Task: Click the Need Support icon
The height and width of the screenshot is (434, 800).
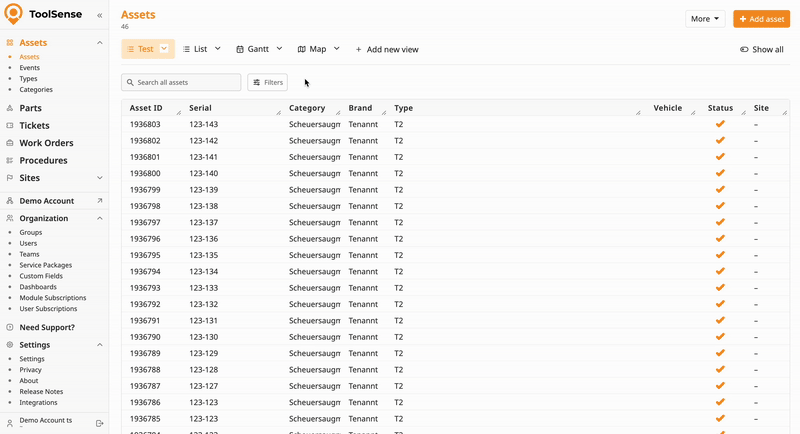Action: (x=10, y=327)
